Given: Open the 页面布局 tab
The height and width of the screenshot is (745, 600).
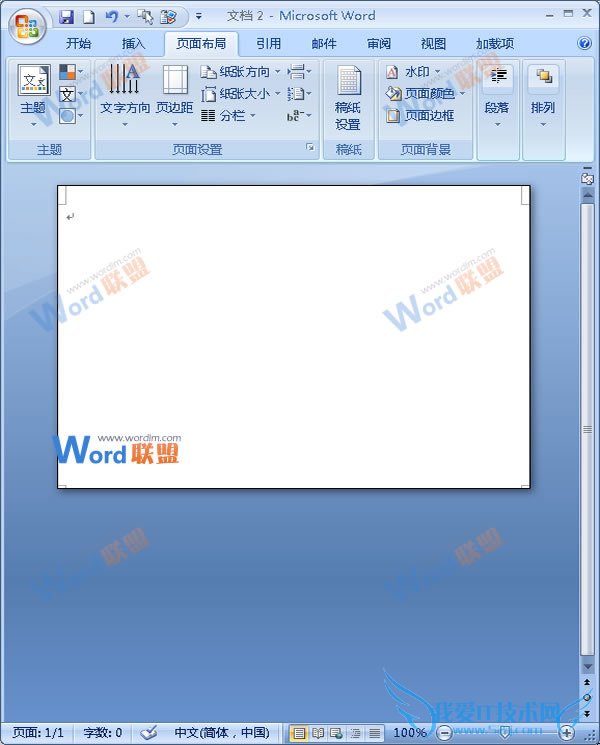Looking at the screenshot, I should pos(201,44).
